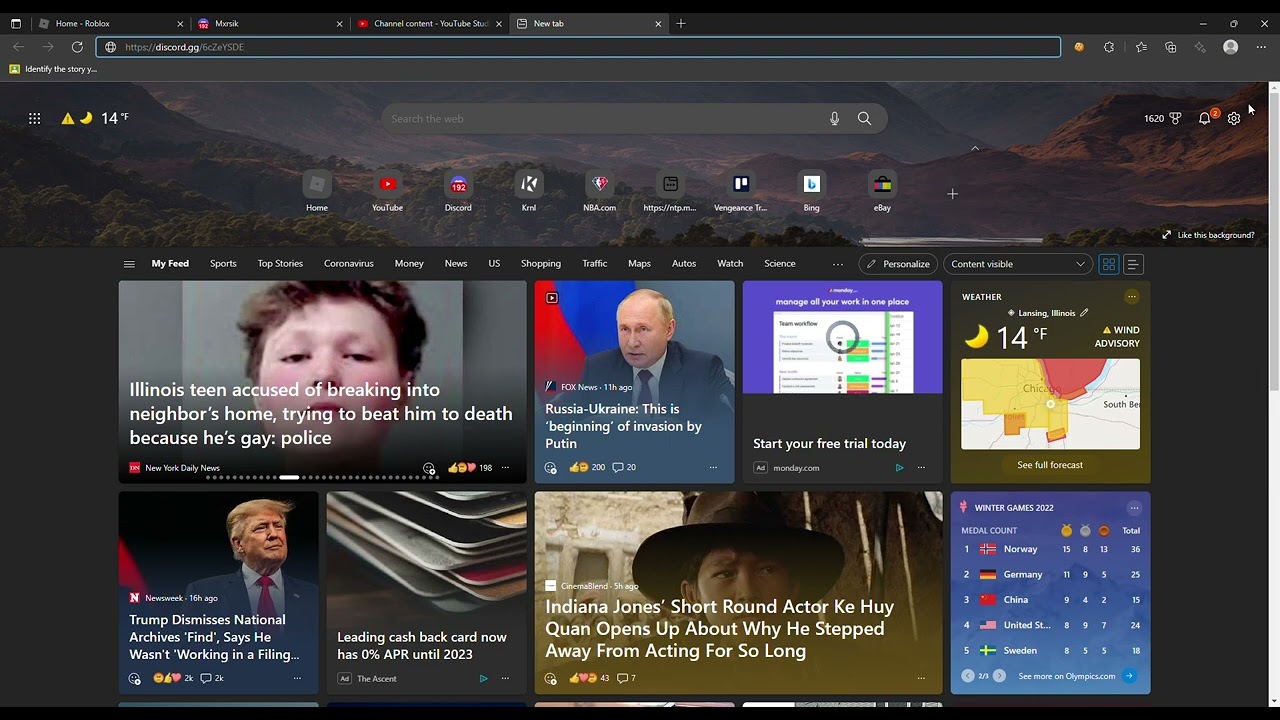Switch to Home - Roblox tab
This screenshot has height=720, width=1280.
pos(110,23)
